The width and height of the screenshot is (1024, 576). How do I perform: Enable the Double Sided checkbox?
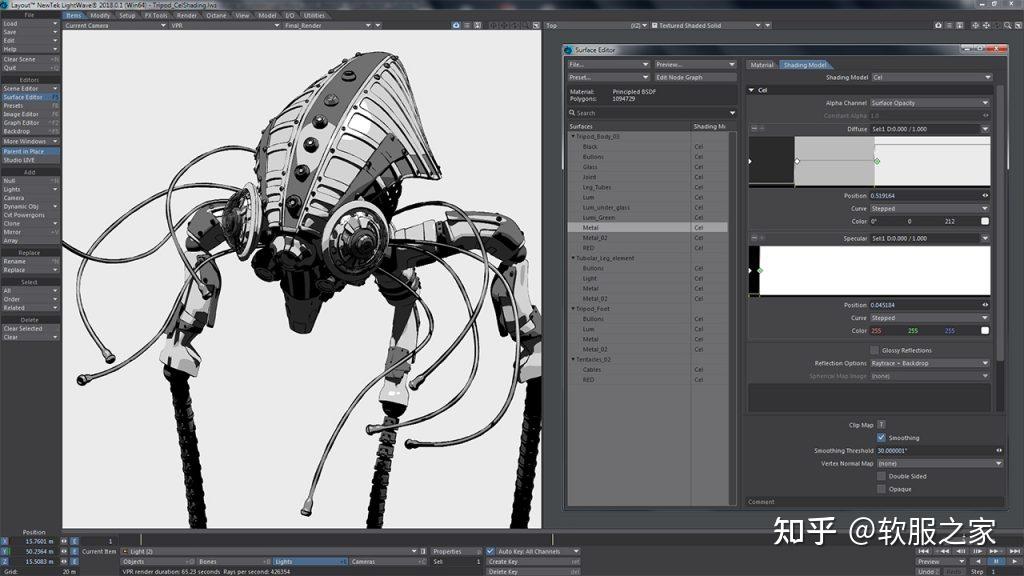881,476
